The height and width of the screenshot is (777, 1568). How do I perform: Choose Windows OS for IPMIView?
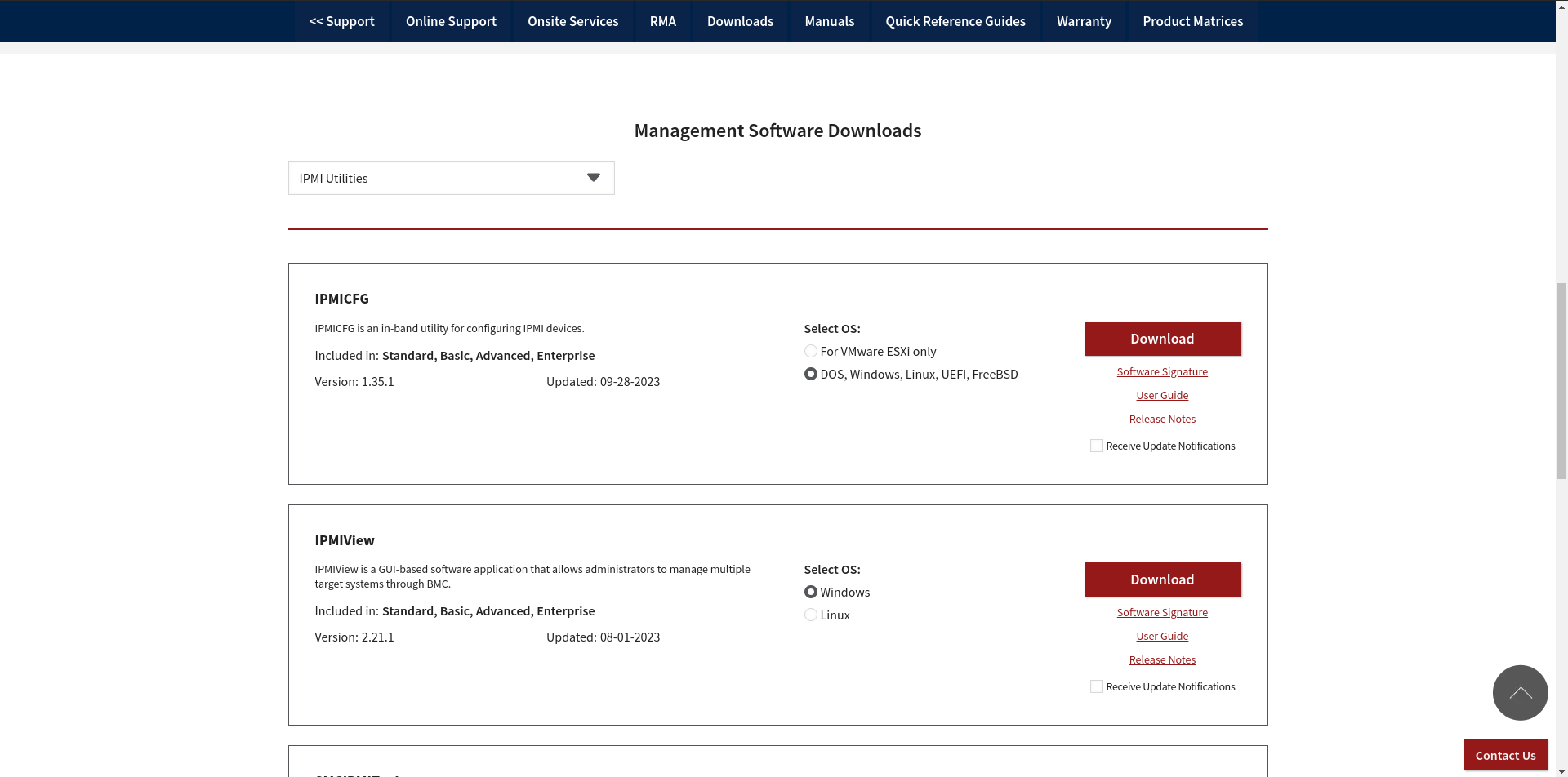[x=810, y=592]
